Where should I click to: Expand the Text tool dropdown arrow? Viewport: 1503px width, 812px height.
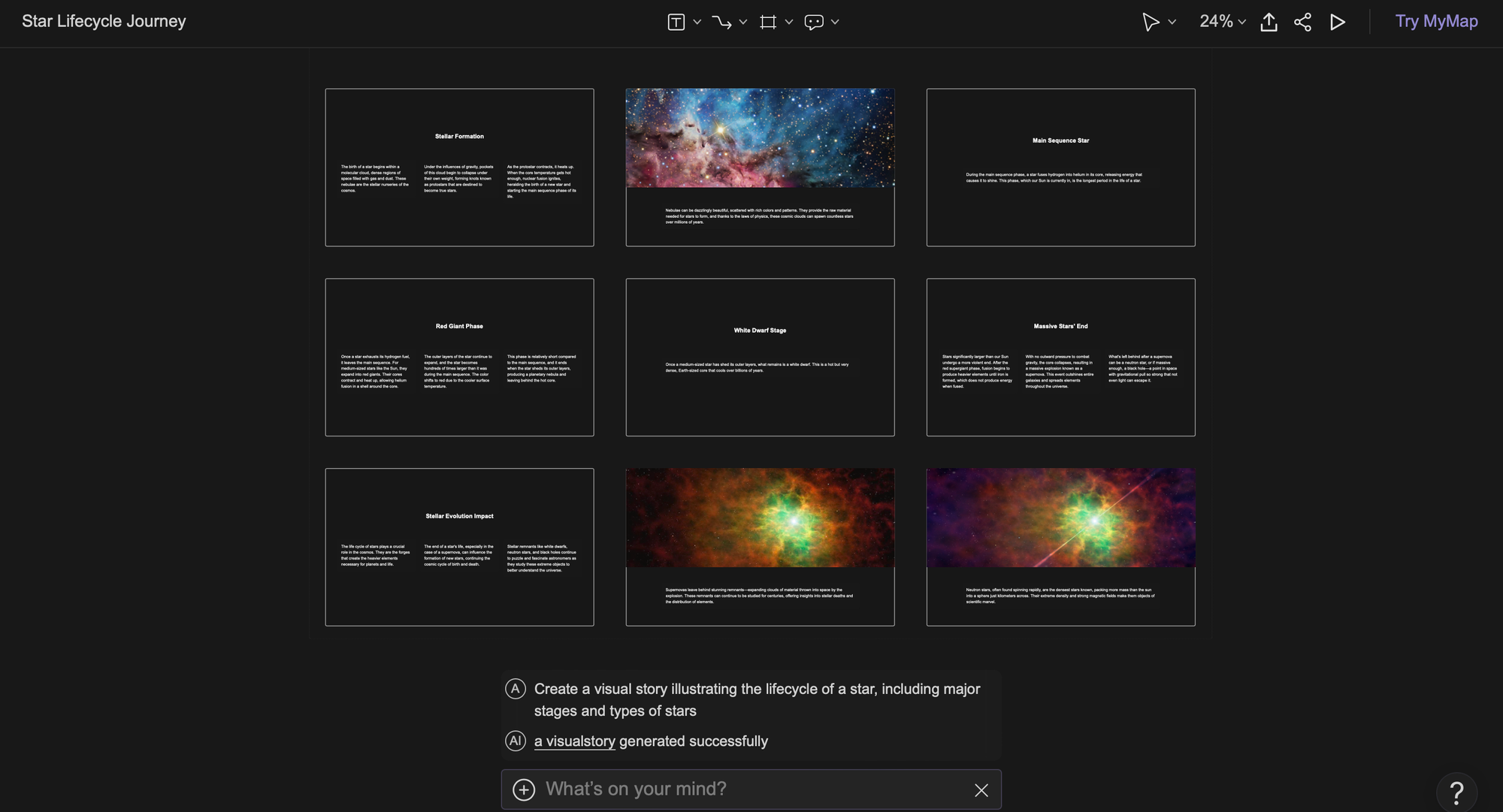(697, 22)
